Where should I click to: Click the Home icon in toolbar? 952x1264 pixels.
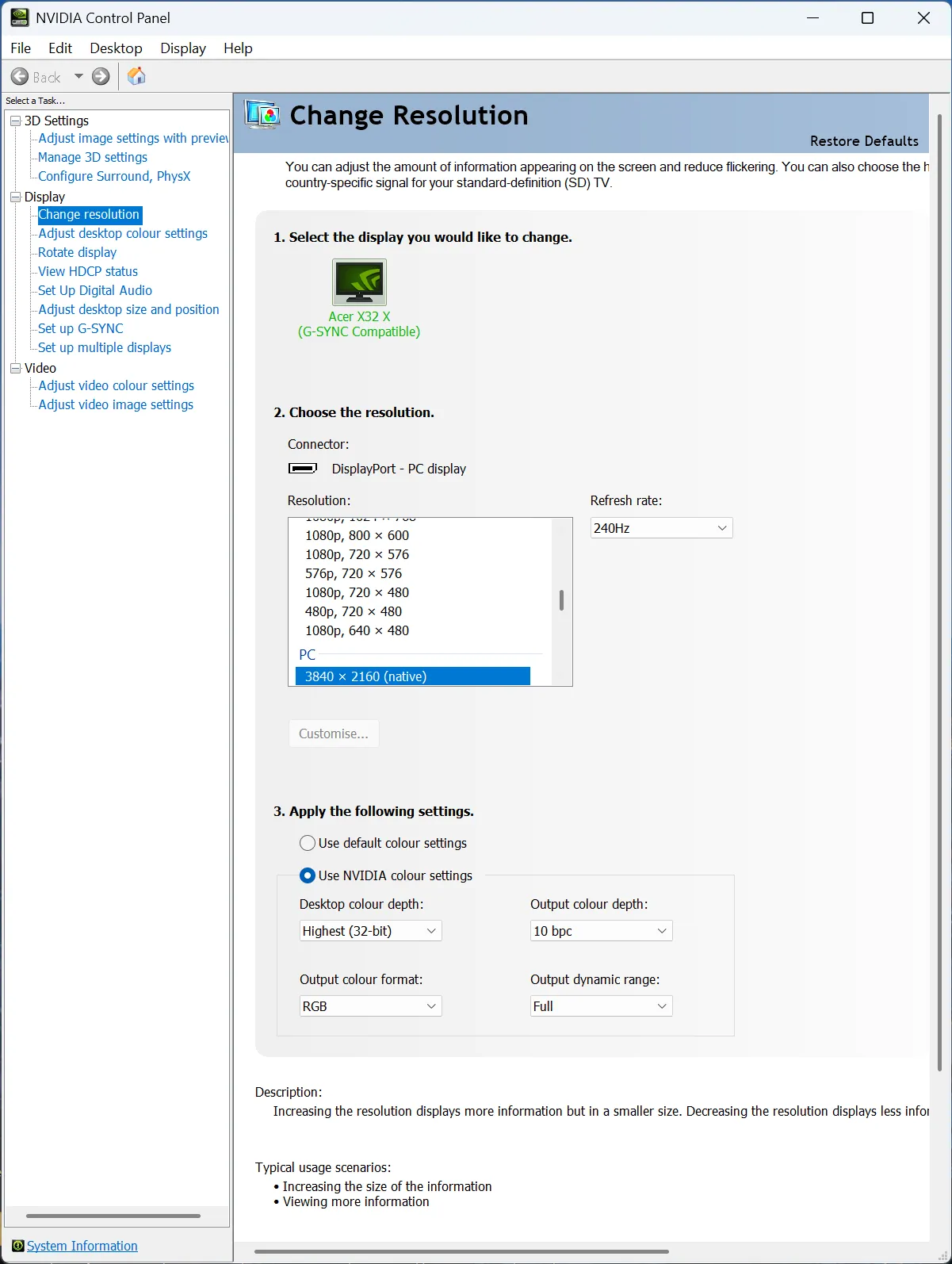click(x=136, y=76)
